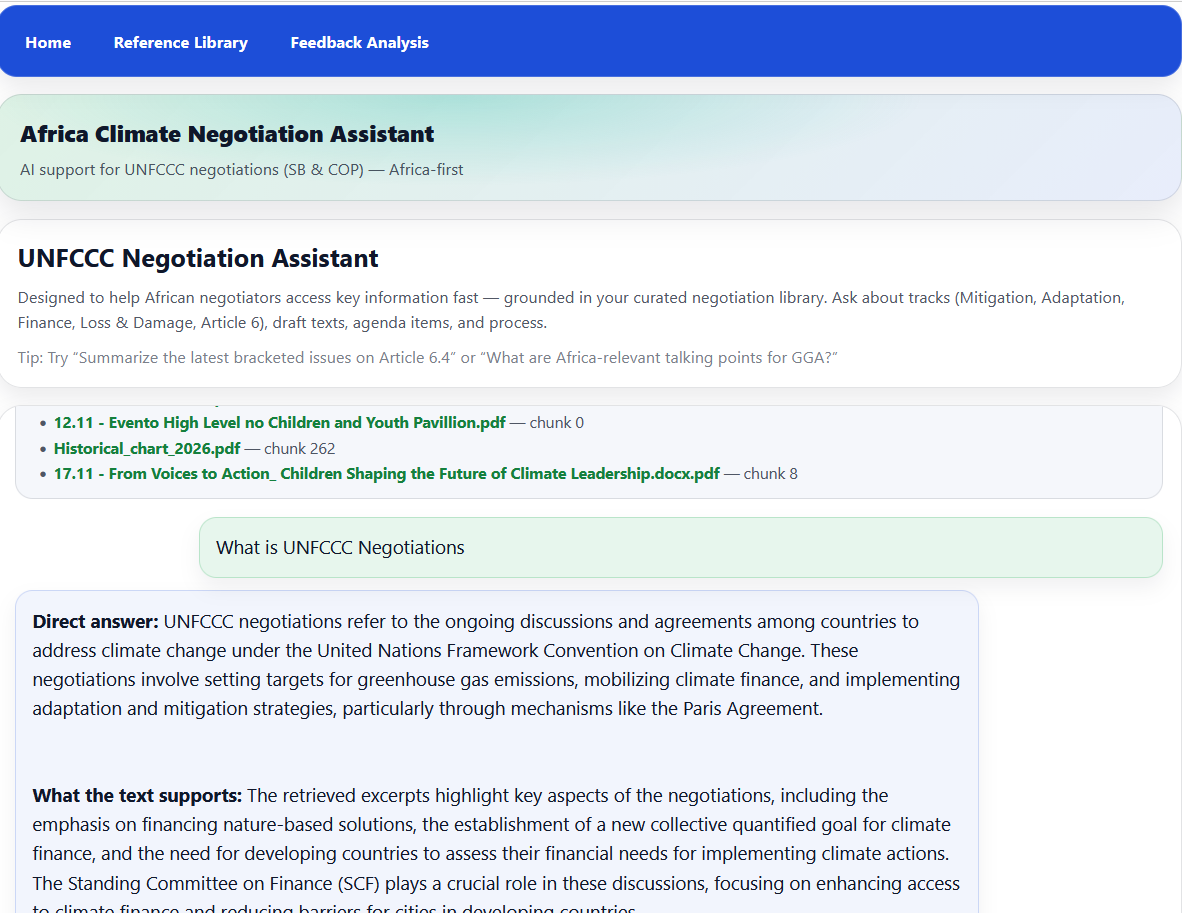Screen dimensions: 1182x913
Task: Click the UNFCCC Negotiation Assistant heading
Action: click(x=197, y=258)
